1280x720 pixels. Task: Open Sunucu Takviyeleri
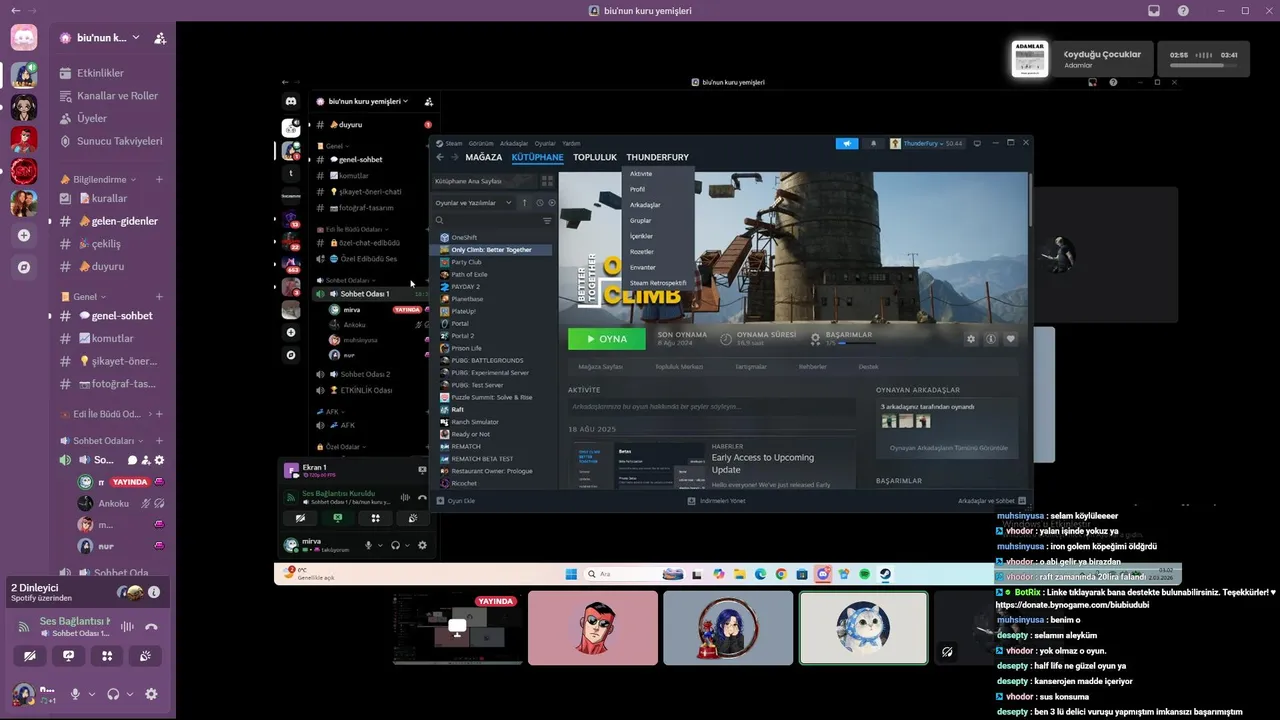pyautogui.click(x=112, y=141)
